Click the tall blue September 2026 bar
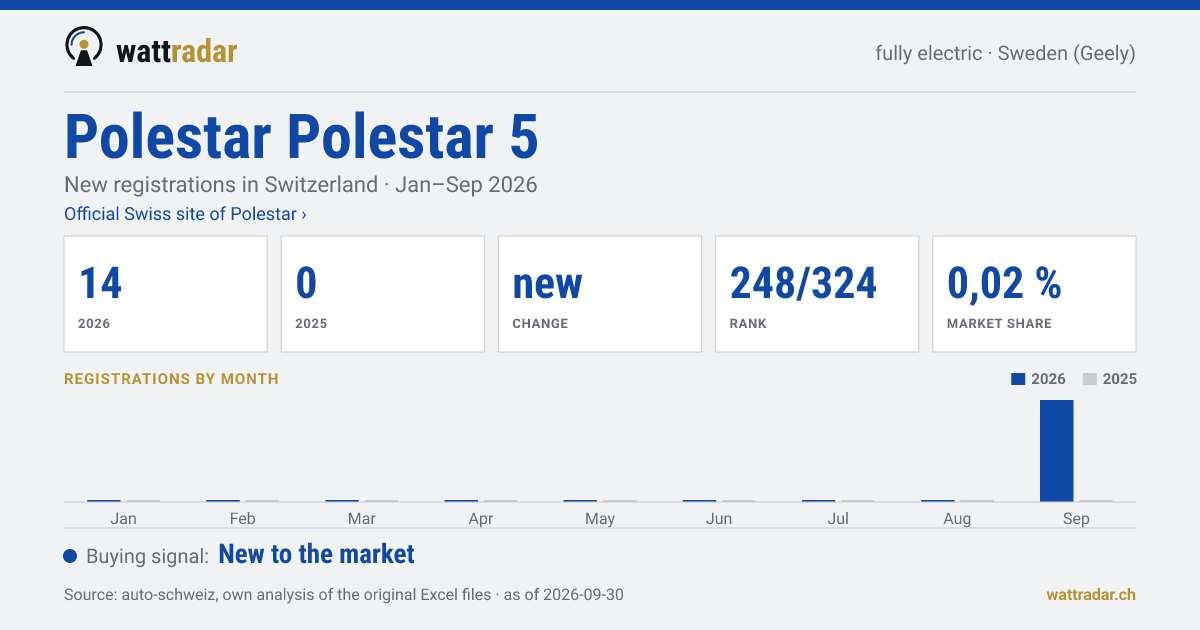The width and height of the screenshot is (1200, 630). (x=1057, y=451)
